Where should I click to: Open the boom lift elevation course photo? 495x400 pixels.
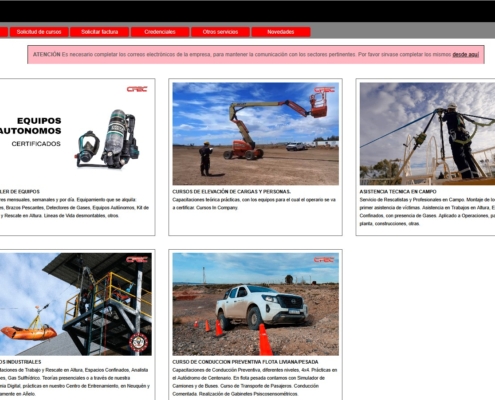[x=255, y=134]
